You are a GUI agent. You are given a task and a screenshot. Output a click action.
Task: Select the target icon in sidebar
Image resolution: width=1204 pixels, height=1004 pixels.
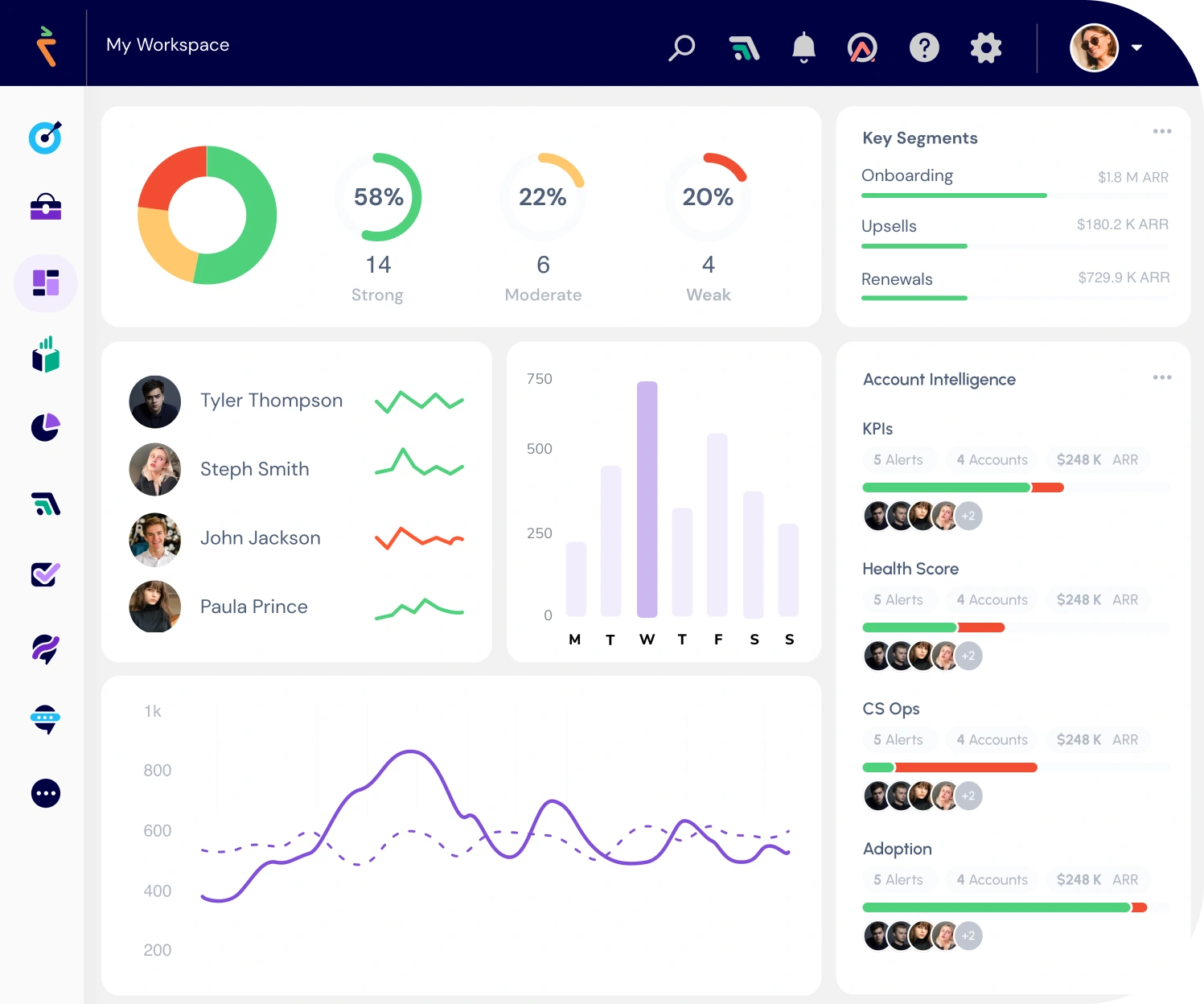pyautogui.click(x=46, y=137)
